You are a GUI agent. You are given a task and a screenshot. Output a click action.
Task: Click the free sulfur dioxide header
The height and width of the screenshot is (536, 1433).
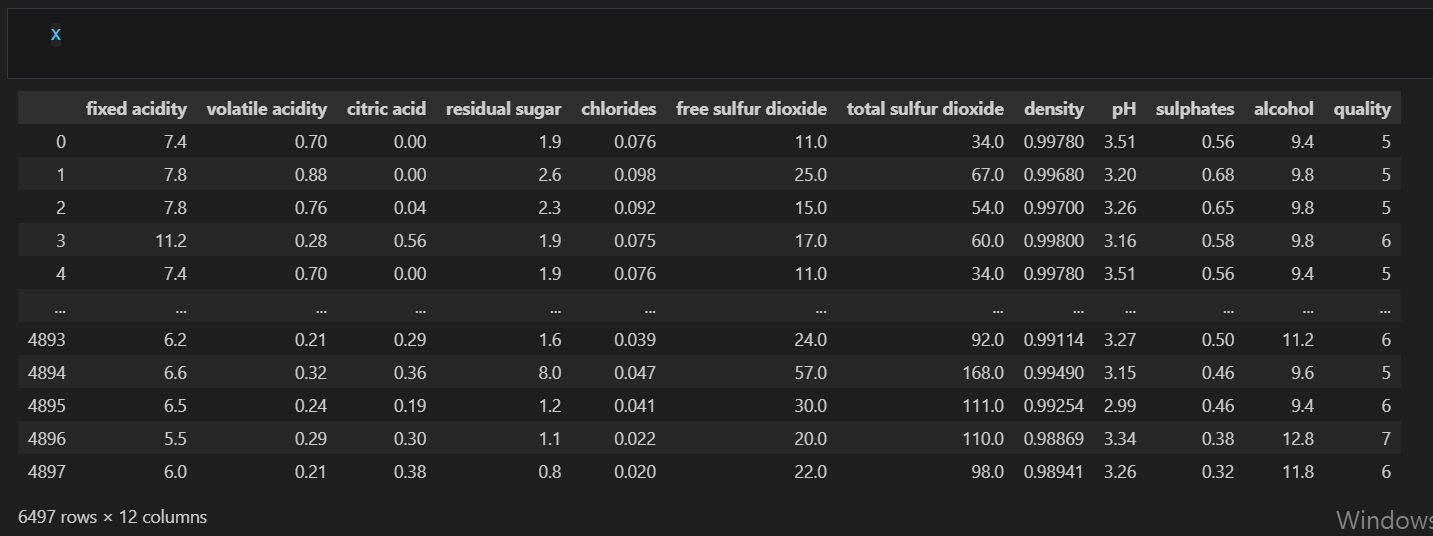(751, 109)
